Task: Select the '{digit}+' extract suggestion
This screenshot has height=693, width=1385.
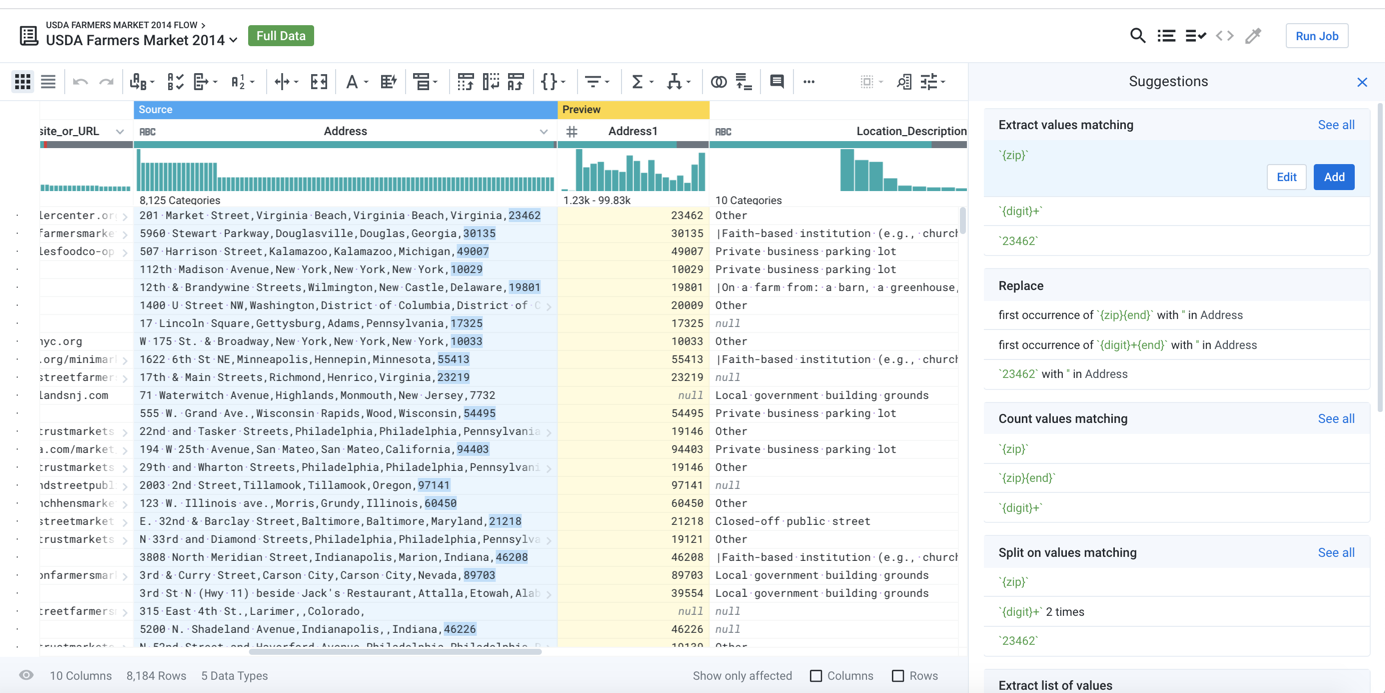Action: tap(1020, 211)
